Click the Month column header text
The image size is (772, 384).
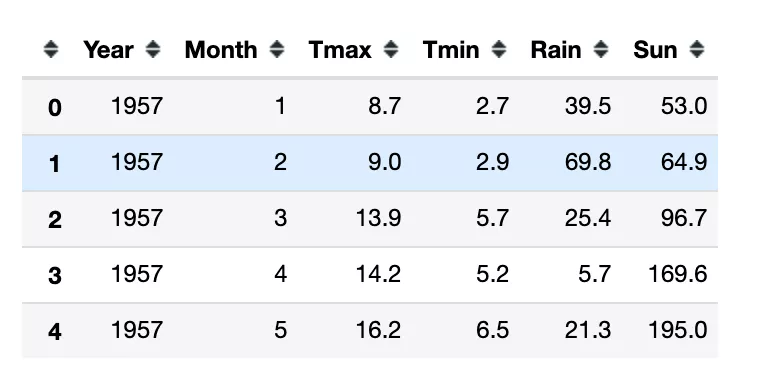221,50
